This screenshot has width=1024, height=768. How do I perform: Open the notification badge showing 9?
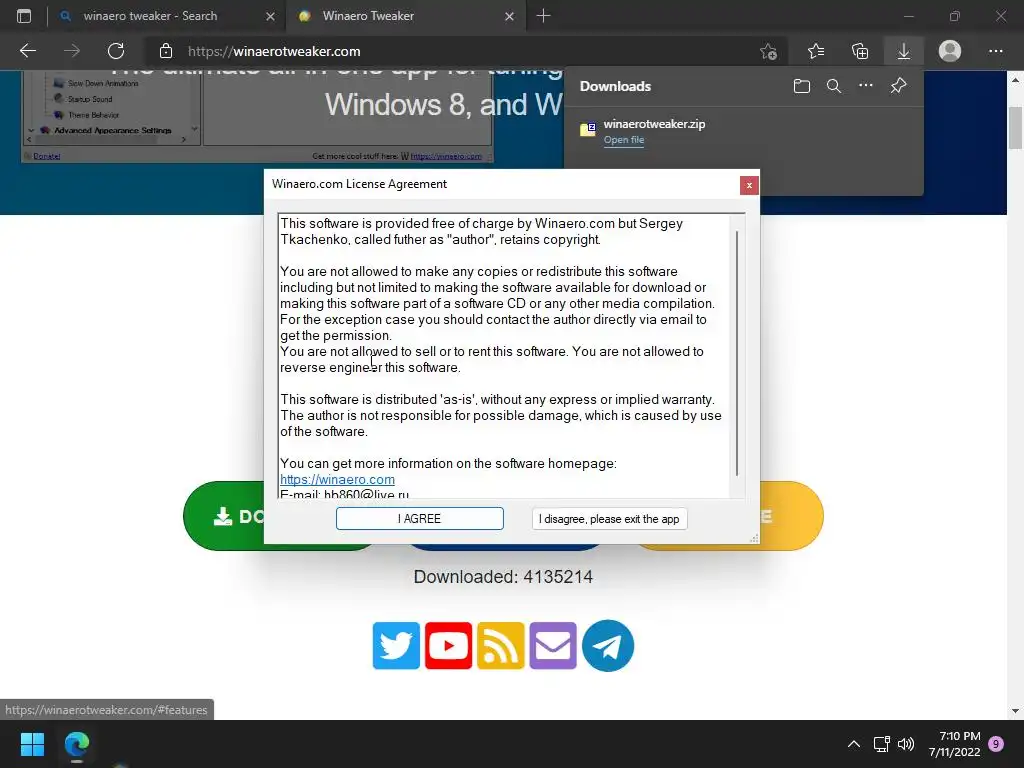(x=996, y=744)
